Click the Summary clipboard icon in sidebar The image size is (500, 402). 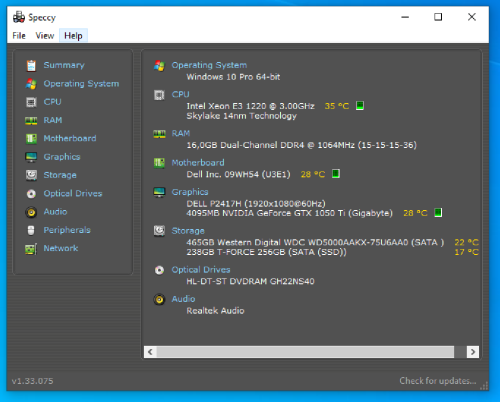point(31,65)
